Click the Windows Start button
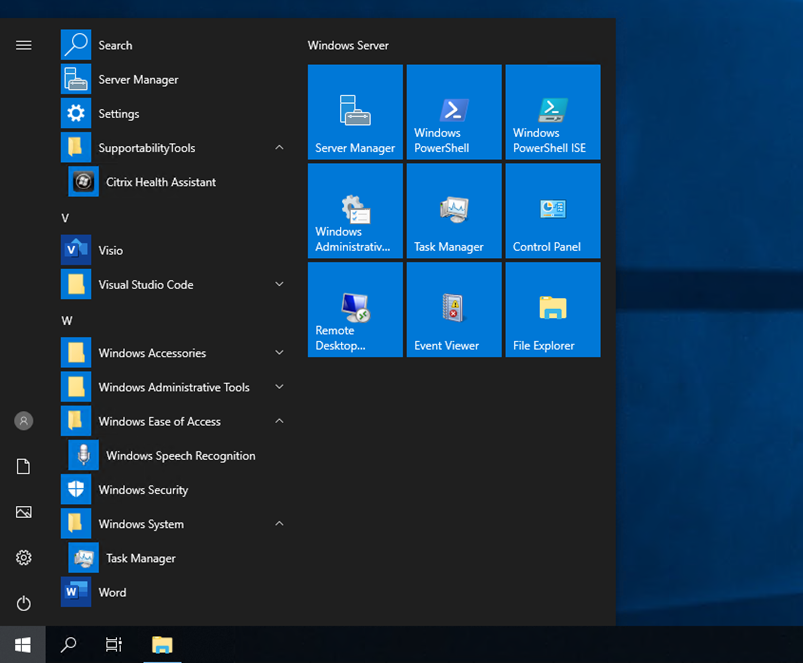 23,645
